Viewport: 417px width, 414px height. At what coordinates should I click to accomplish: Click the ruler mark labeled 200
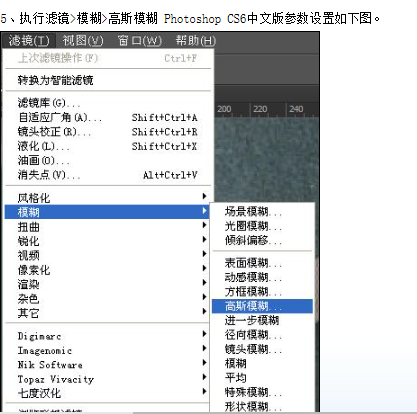coord(224,109)
